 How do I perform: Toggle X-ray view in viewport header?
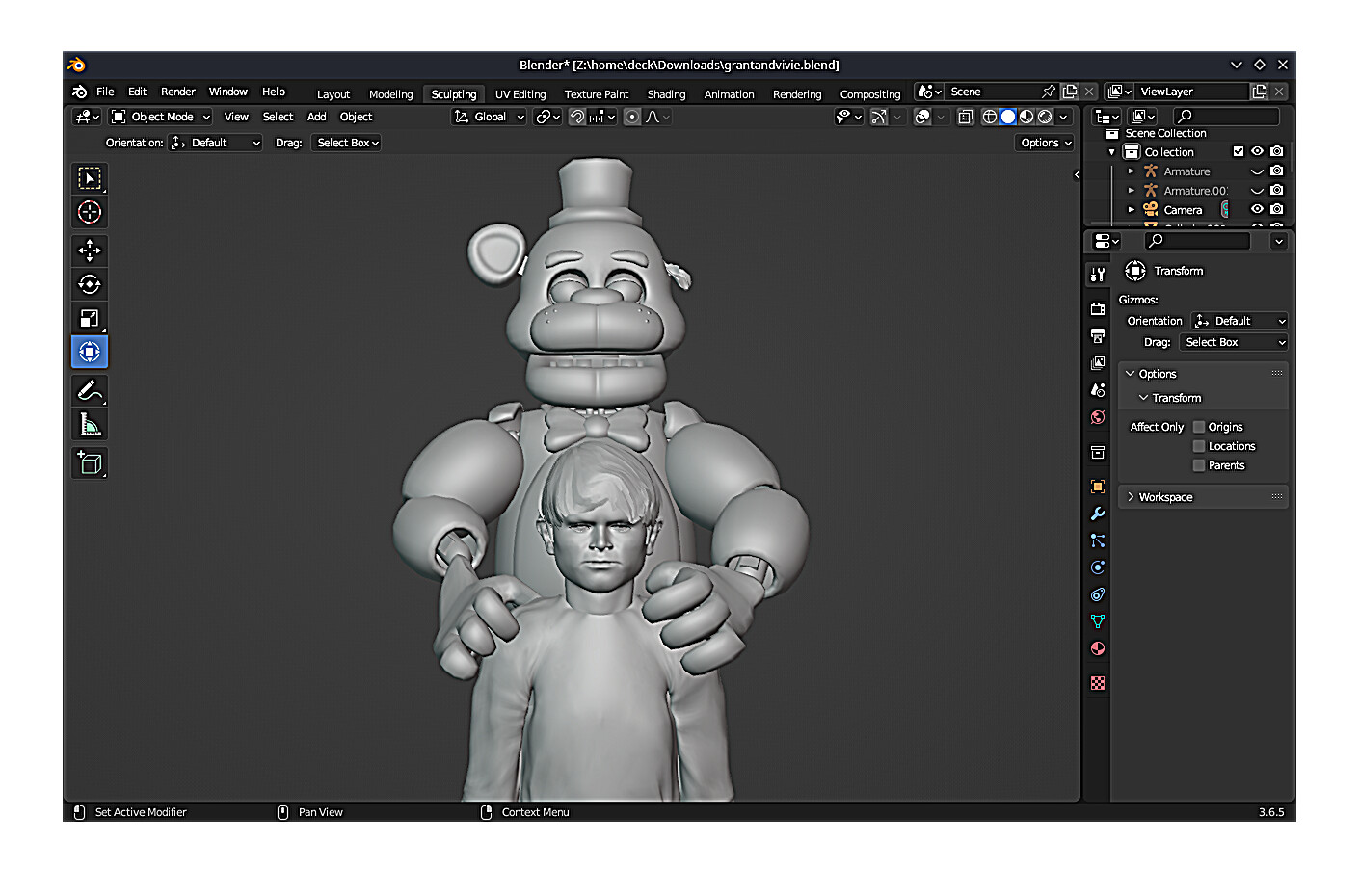click(x=965, y=117)
